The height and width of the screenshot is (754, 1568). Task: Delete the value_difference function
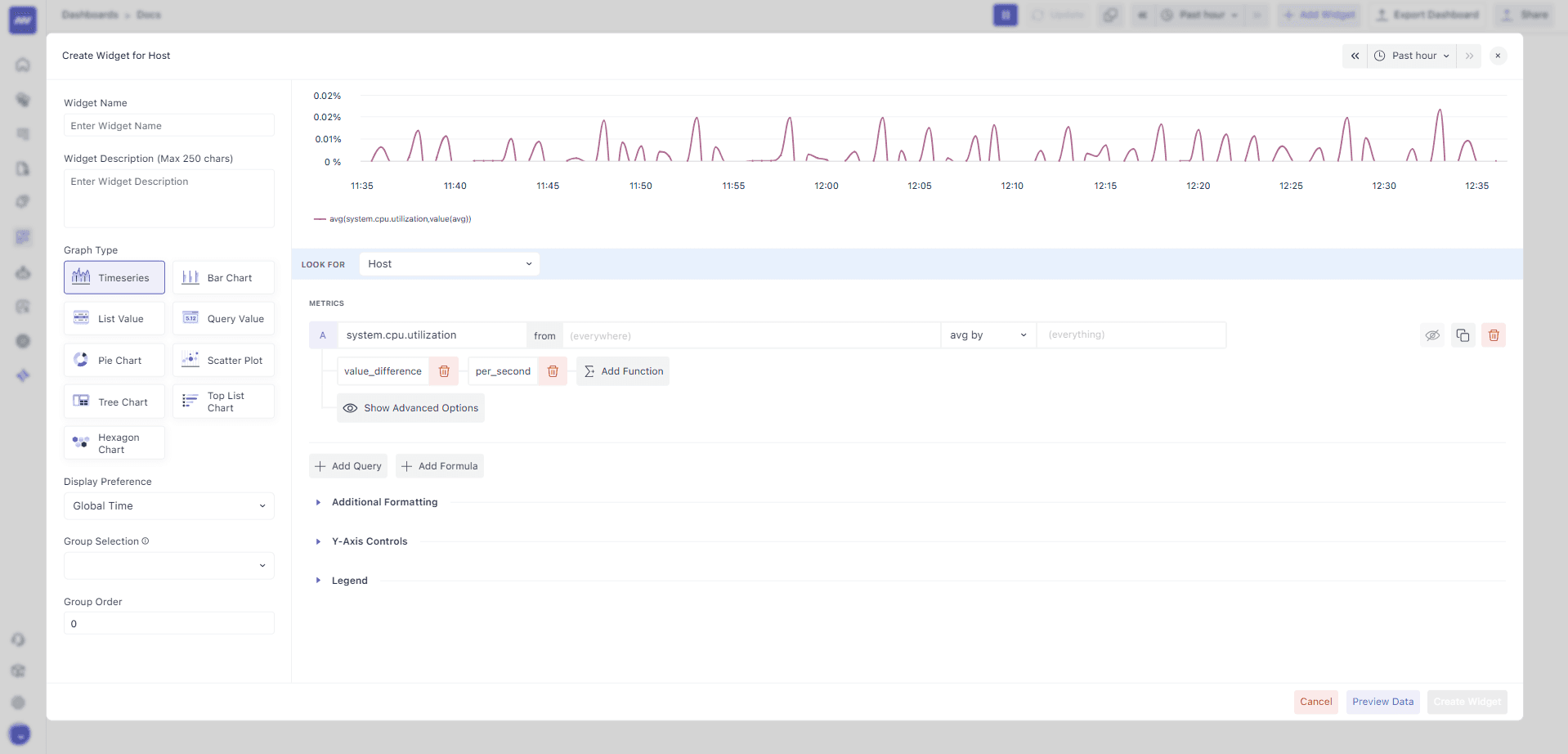point(444,371)
